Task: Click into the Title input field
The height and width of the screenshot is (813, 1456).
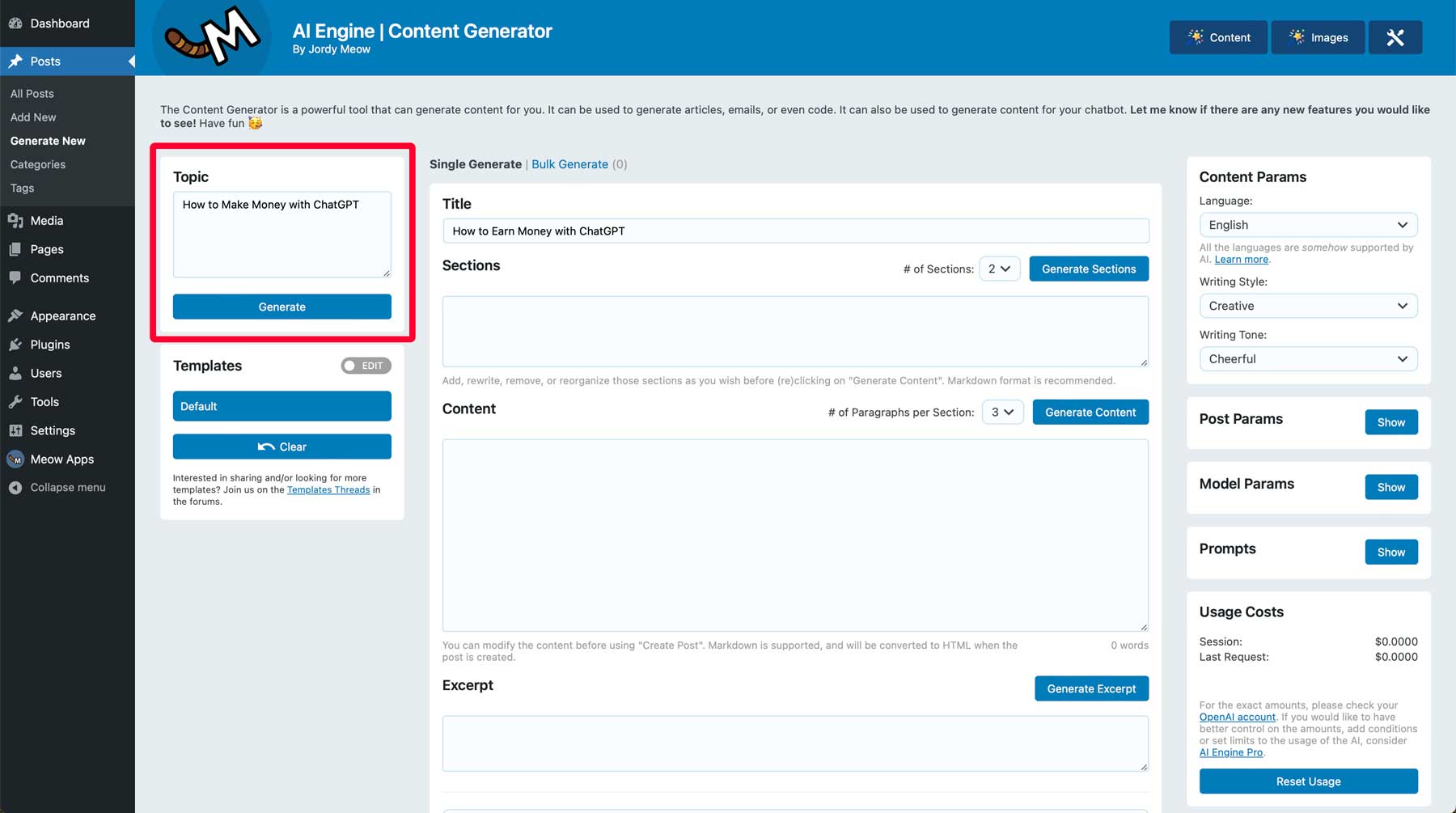Action: point(795,231)
